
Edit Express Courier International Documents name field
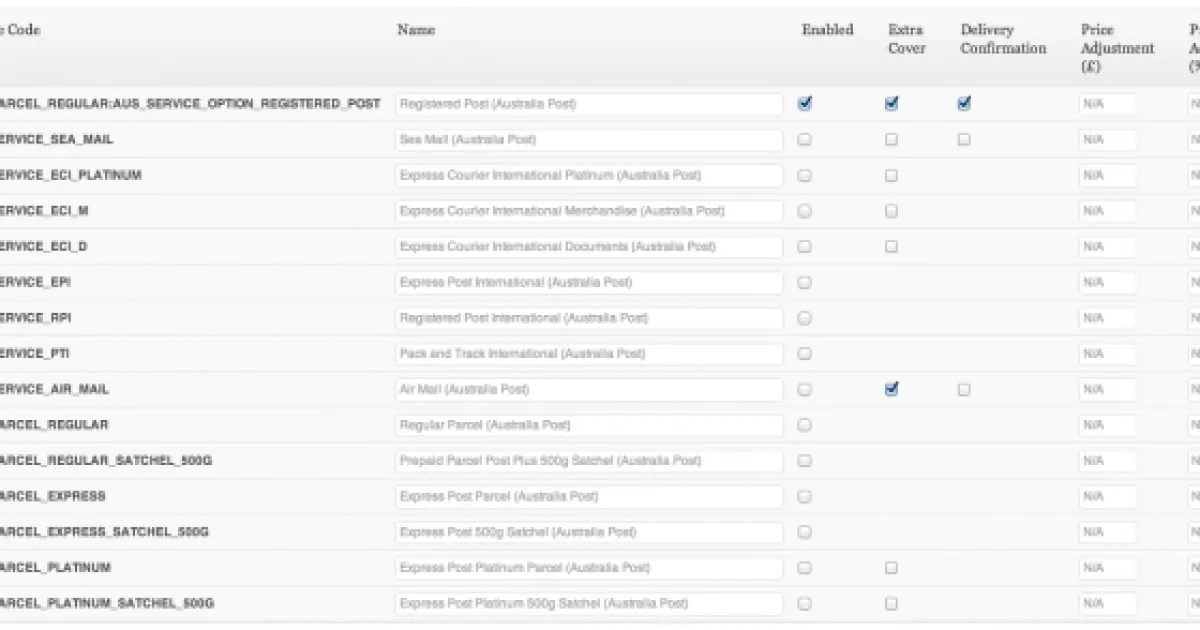pos(589,247)
